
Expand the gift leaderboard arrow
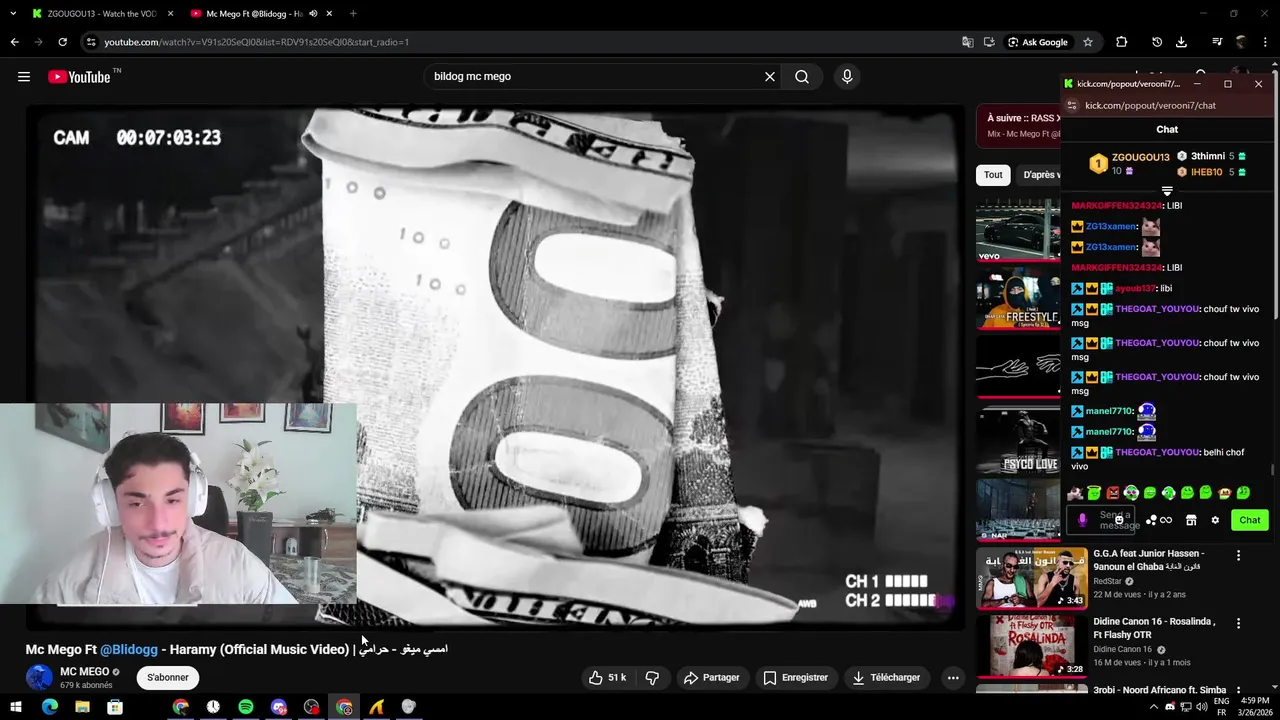1167,191
